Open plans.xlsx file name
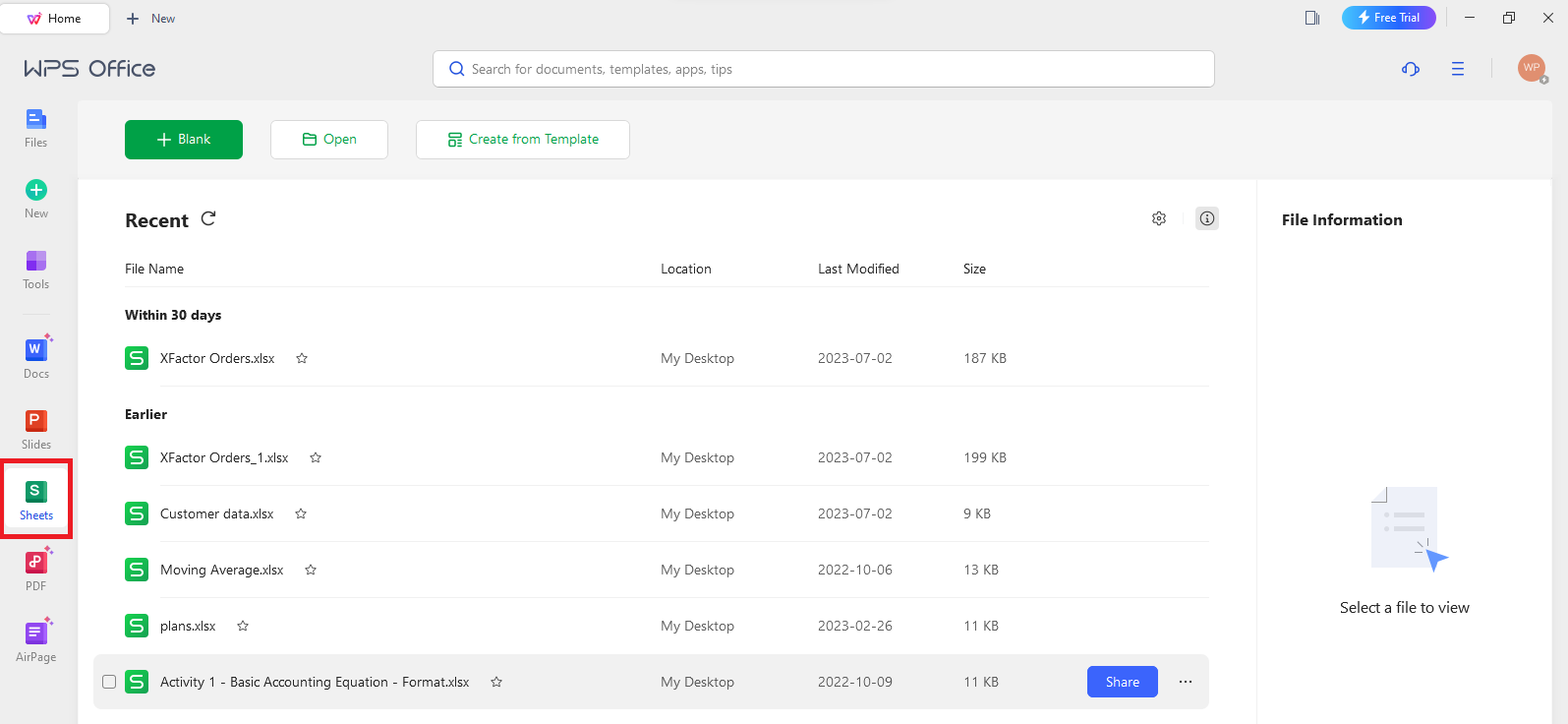This screenshot has width=1568, height=724. click(188, 626)
